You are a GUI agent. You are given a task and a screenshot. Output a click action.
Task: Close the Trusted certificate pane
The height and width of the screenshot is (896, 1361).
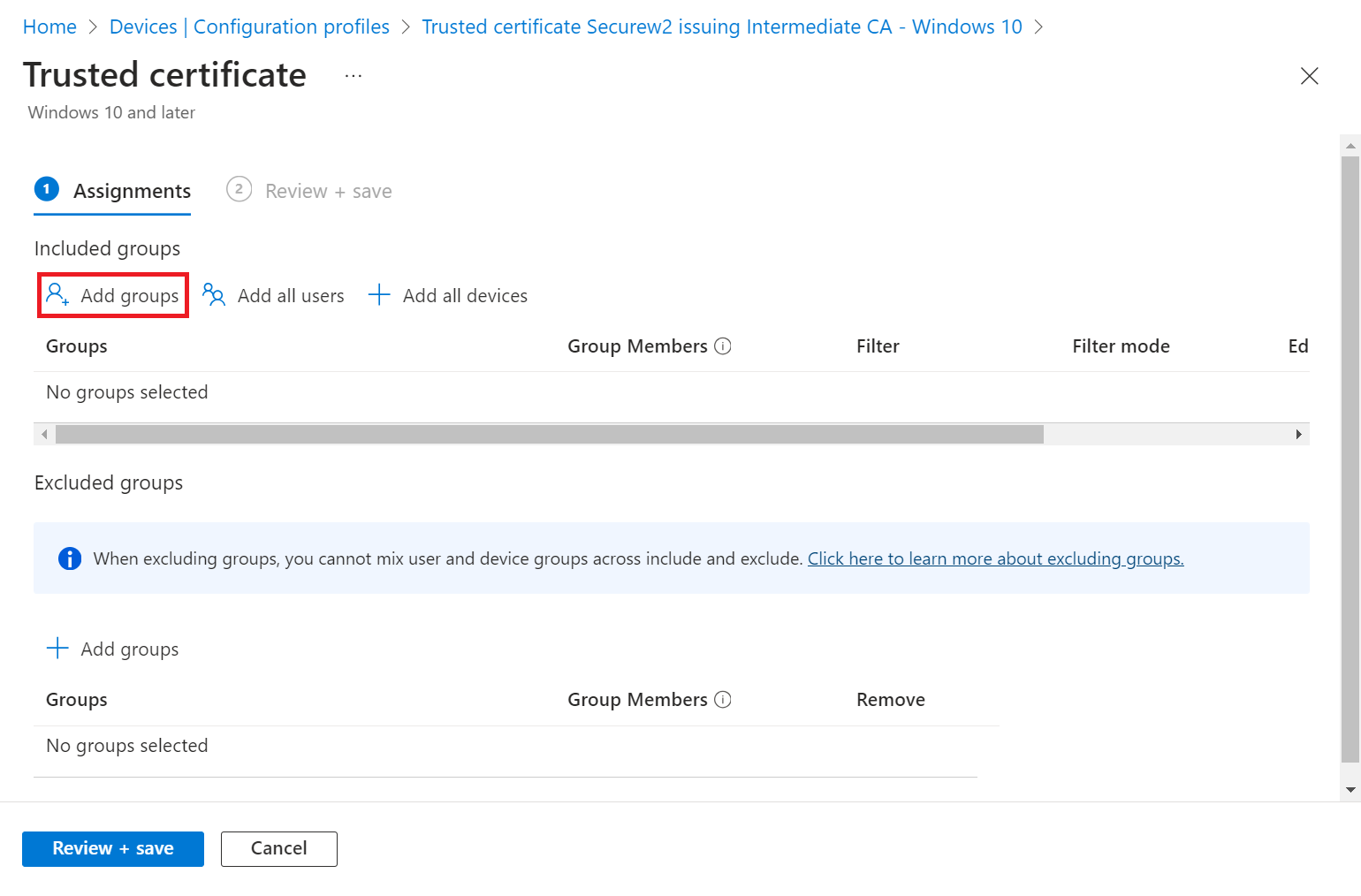pos(1309,76)
